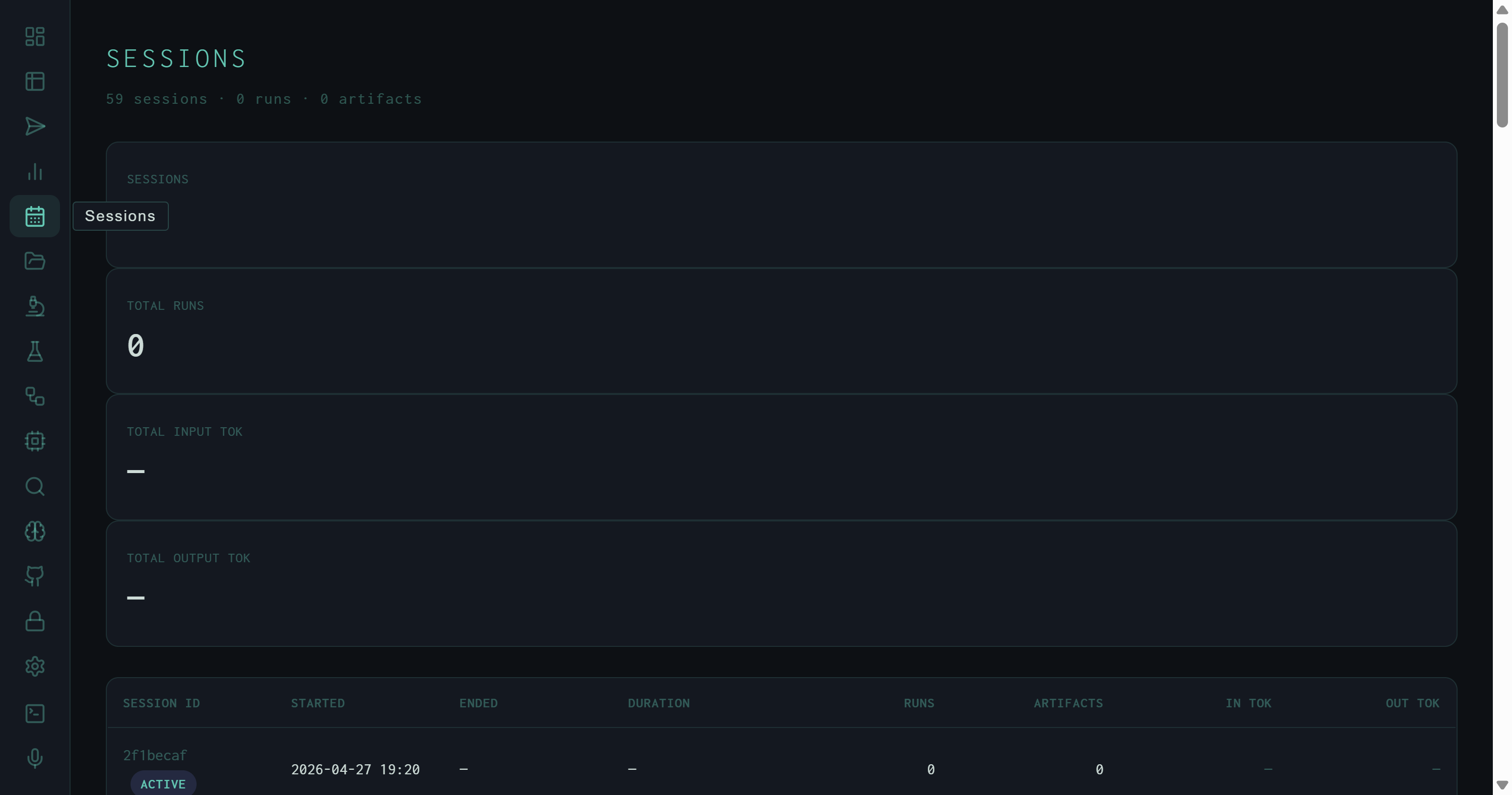This screenshot has height=795, width=1512.
Task: Sort by ARTIFACTS column header
Action: [1068, 703]
